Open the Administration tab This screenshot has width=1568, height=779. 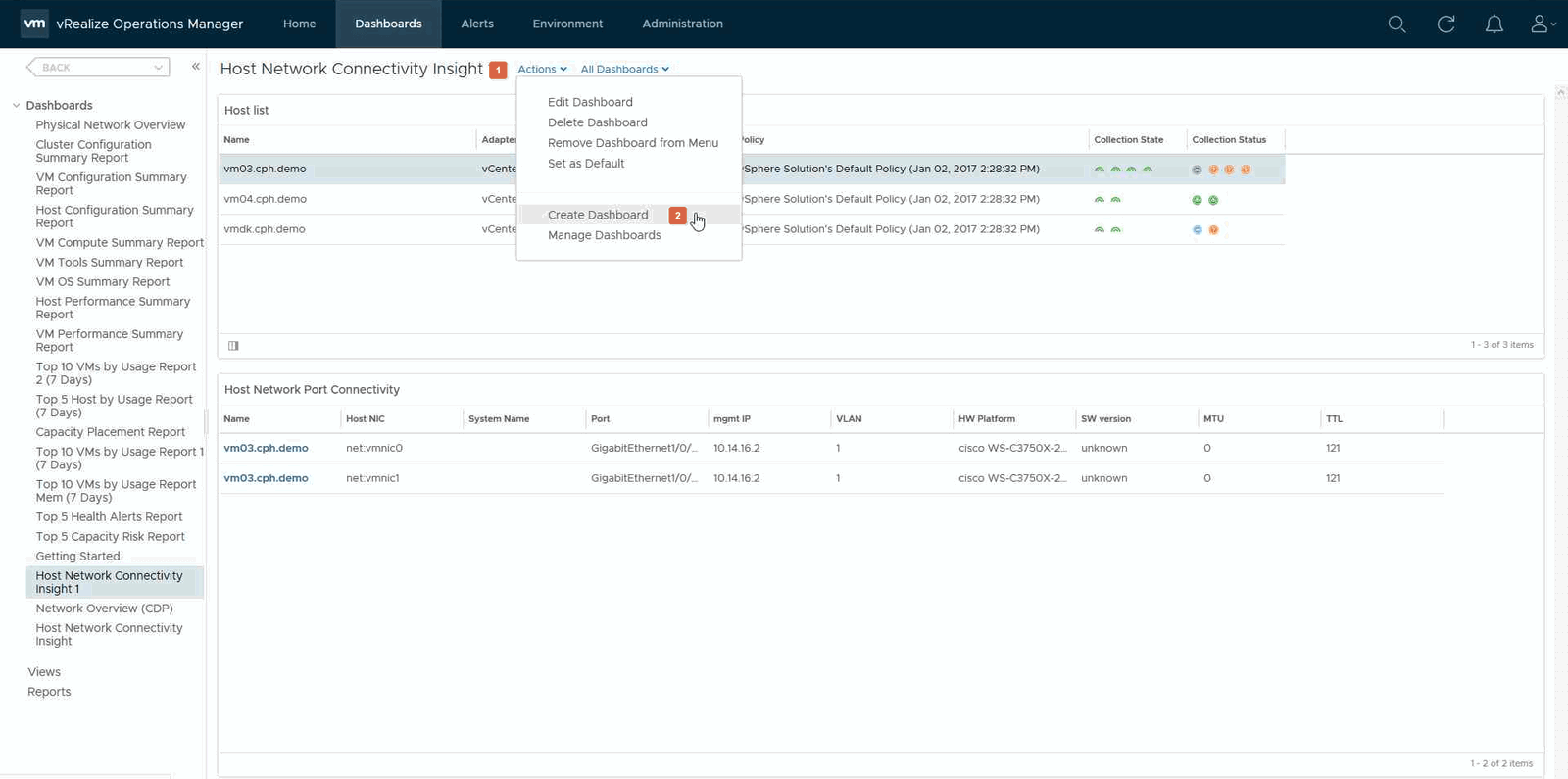[x=682, y=24]
